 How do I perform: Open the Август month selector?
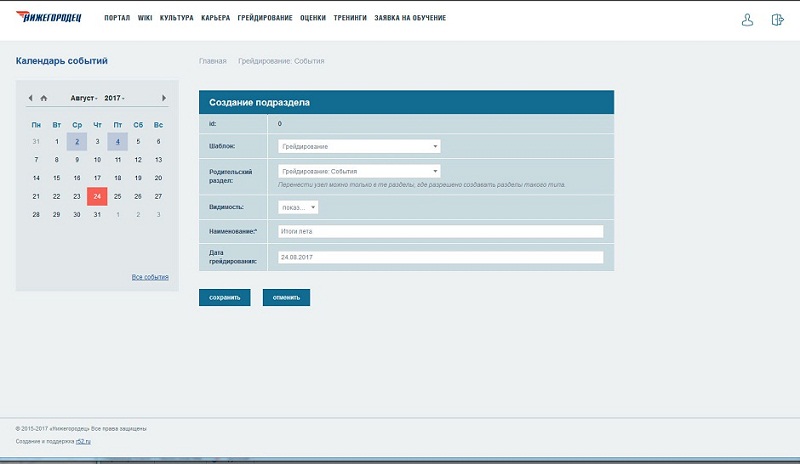click(x=83, y=98)
